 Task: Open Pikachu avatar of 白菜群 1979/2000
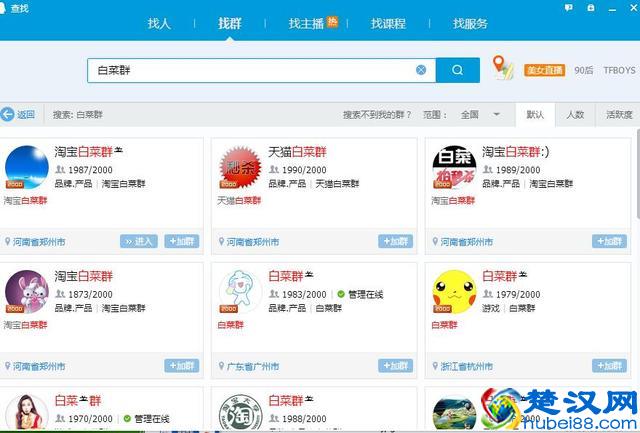[454, 292]
